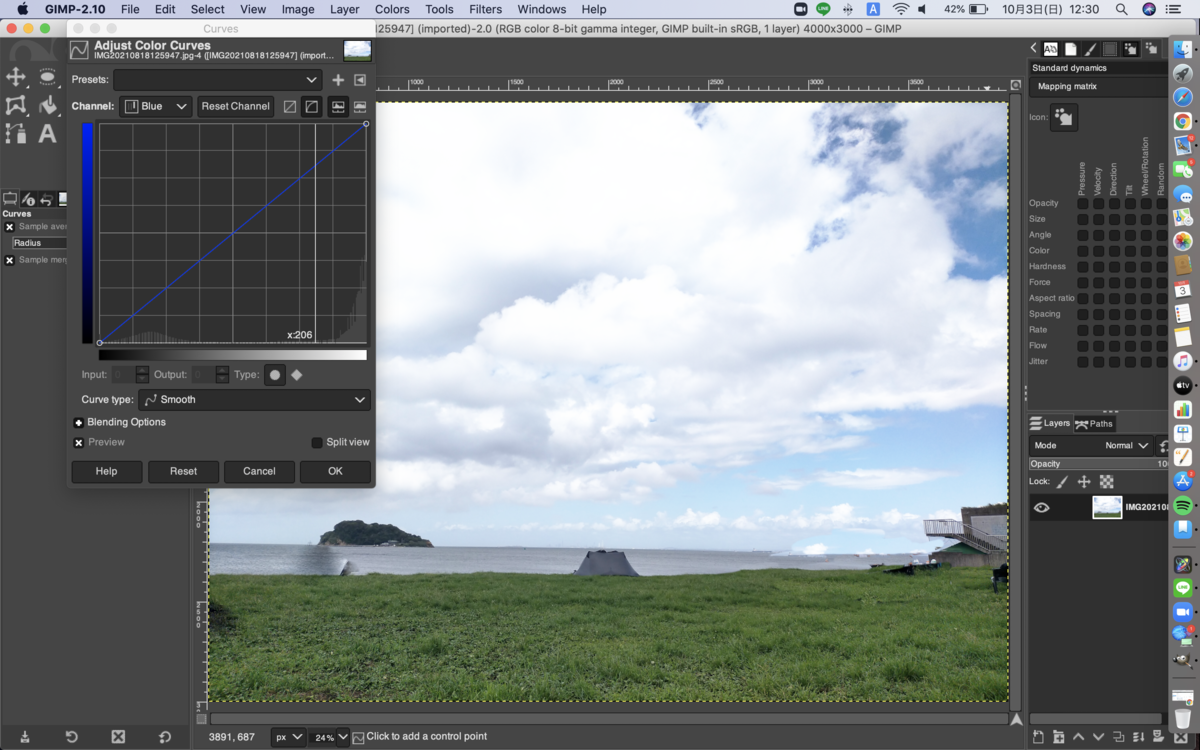Open Google Chrome from the Dock

coord(1183,121)
